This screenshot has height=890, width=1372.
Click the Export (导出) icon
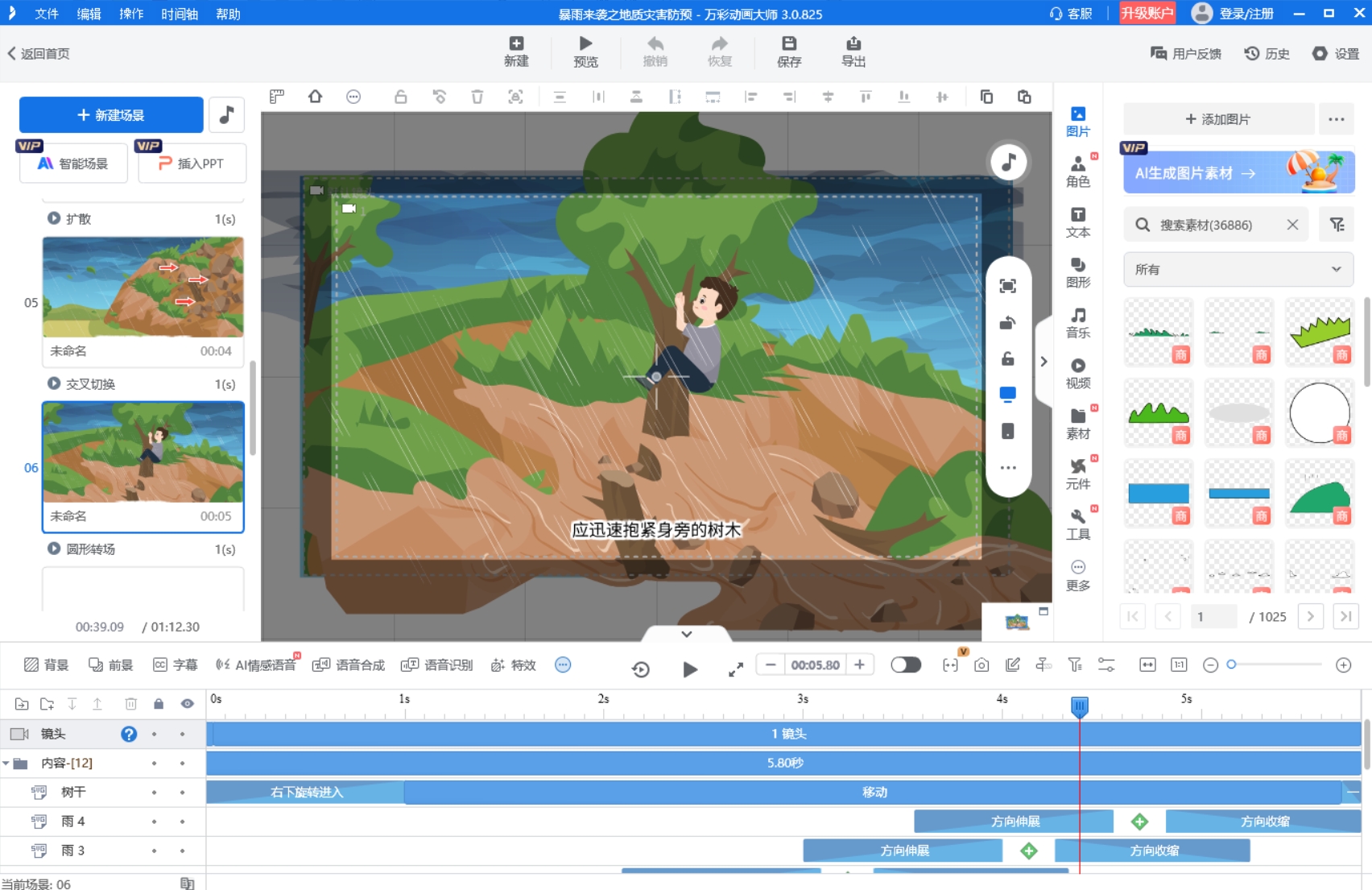pos(853,44)
